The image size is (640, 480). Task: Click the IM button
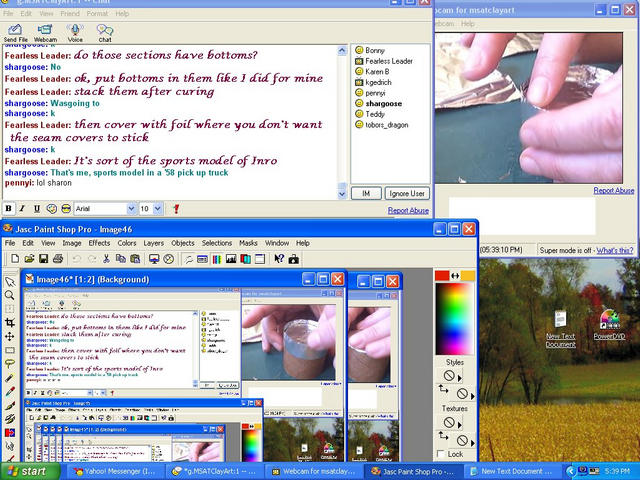point(366,193)
